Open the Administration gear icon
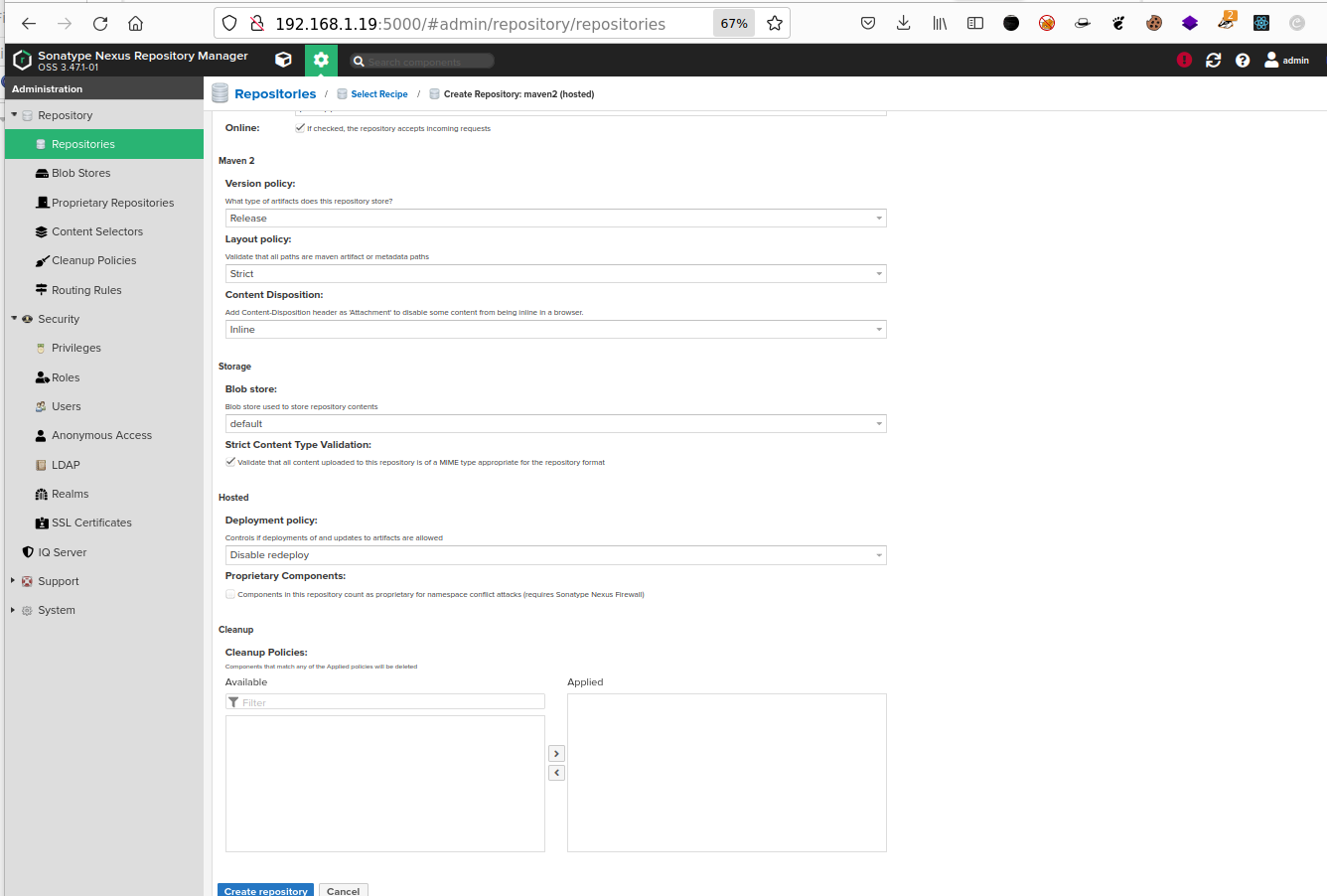Screen dimensions: 1327x896 click(x=321, y=60)
